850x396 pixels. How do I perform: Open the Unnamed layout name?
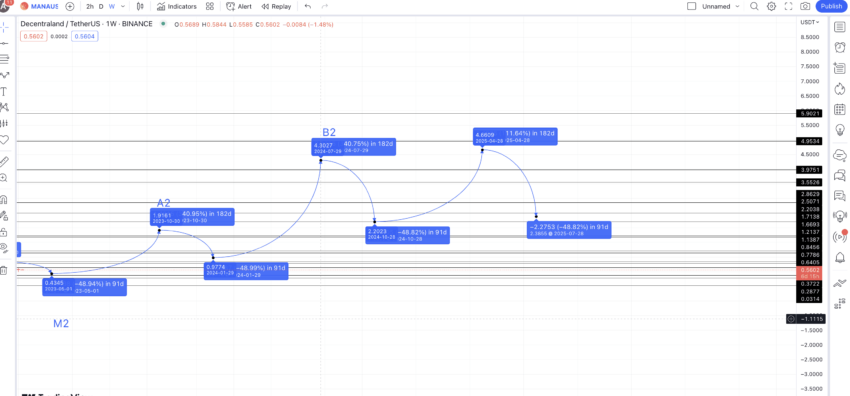click(x=716, y=7)
